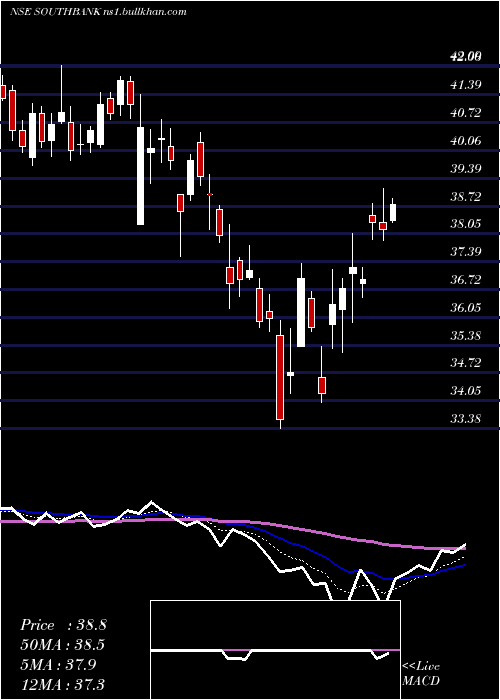Click the '12MA : 37.3' readout
The image size is (500, 700).
pyautogui.click(x=63, y=684)
